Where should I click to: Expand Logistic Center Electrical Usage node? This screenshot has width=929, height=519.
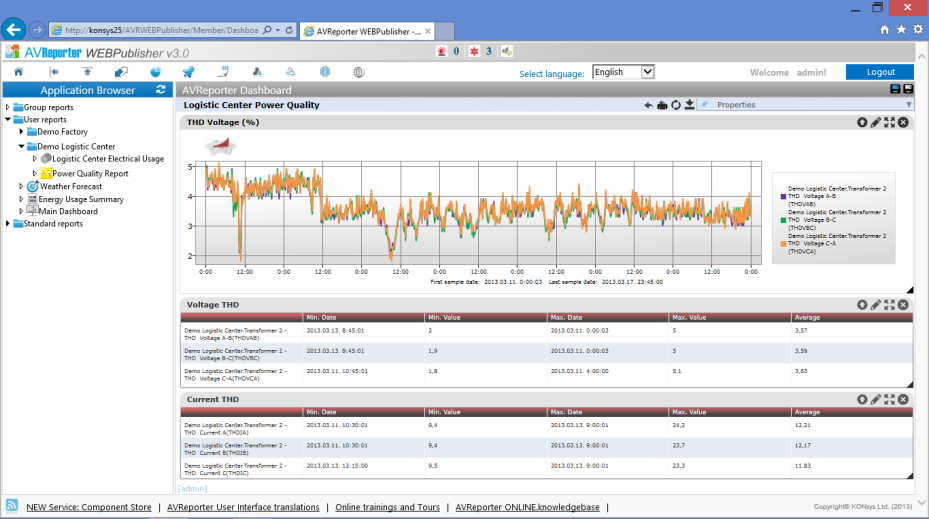[35, 159]
